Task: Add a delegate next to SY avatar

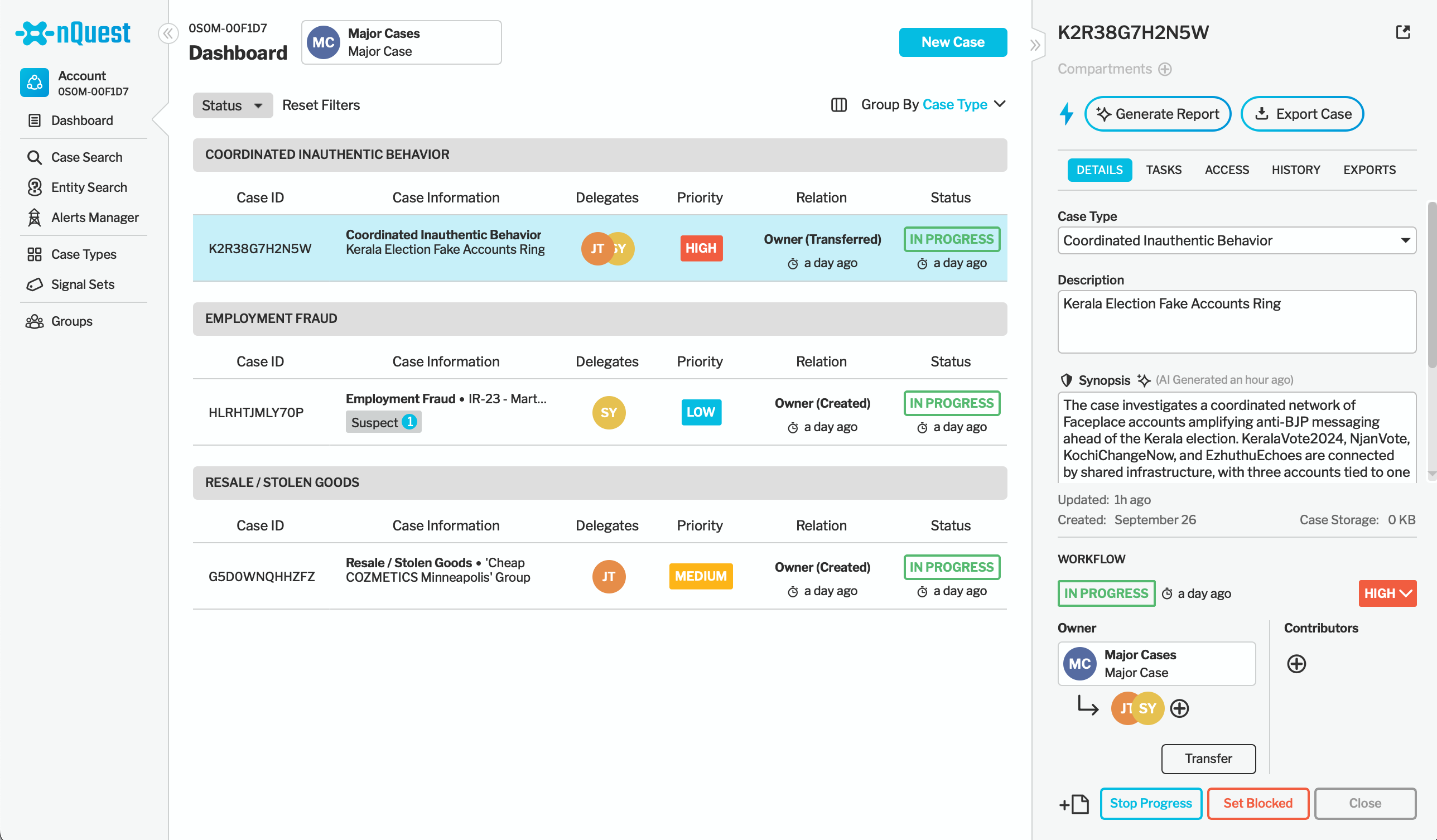Action: pyautogui.click(x=1179, y=708)
